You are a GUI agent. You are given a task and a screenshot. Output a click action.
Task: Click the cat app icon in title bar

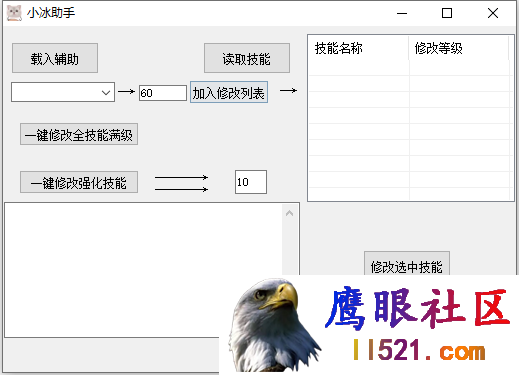14,13
